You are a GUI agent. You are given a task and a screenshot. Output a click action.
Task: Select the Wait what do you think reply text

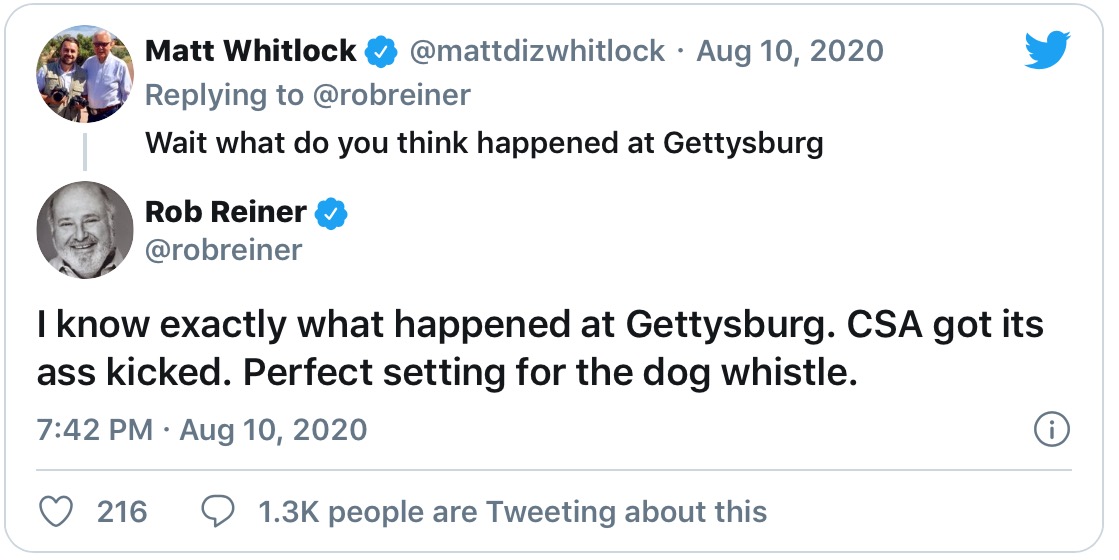click(484, 143)
